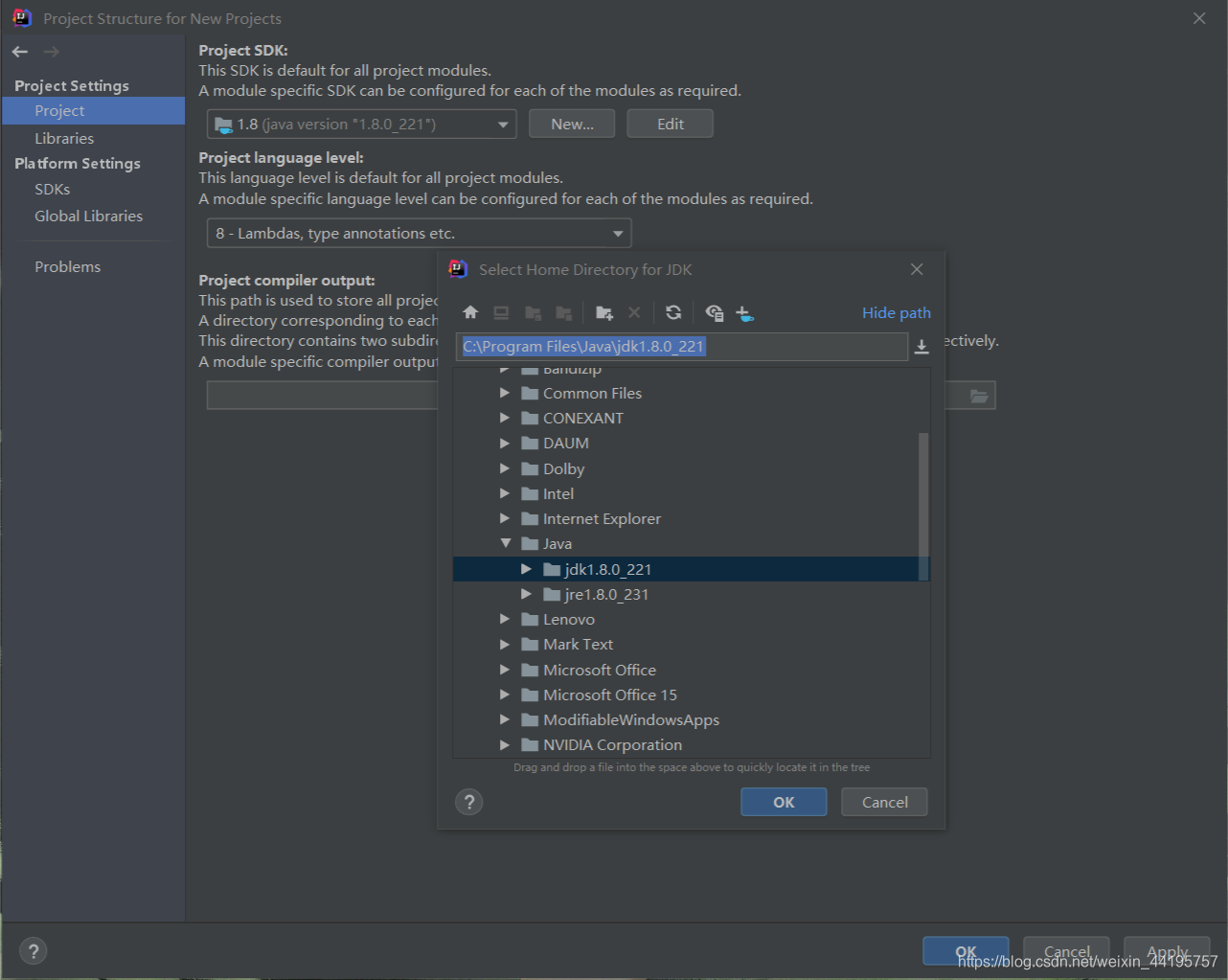Click the JDK path text field
1228x980 pixels.
(682, 347)
